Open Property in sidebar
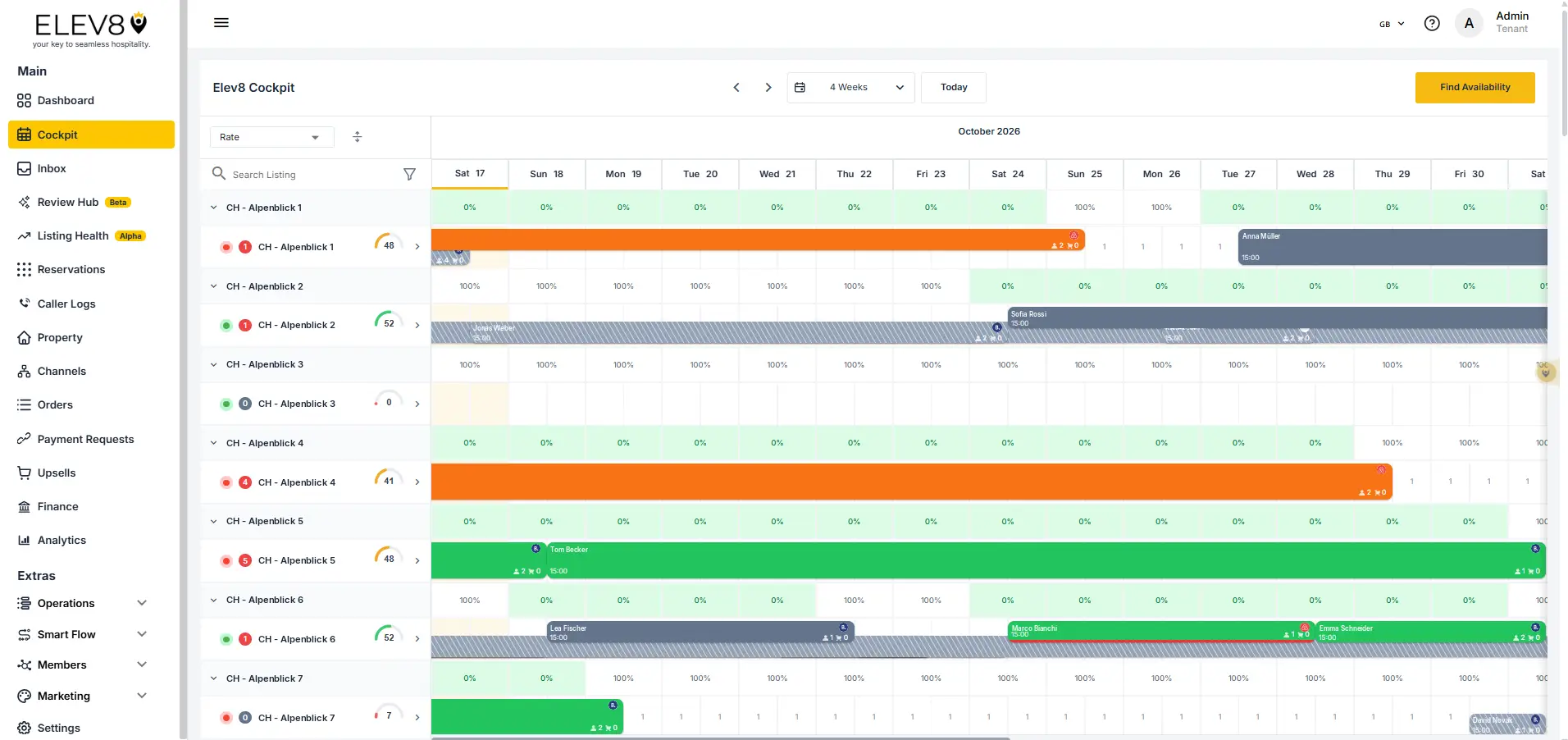The width and height of the screenshot is (1568, 740). click(91, 337)
